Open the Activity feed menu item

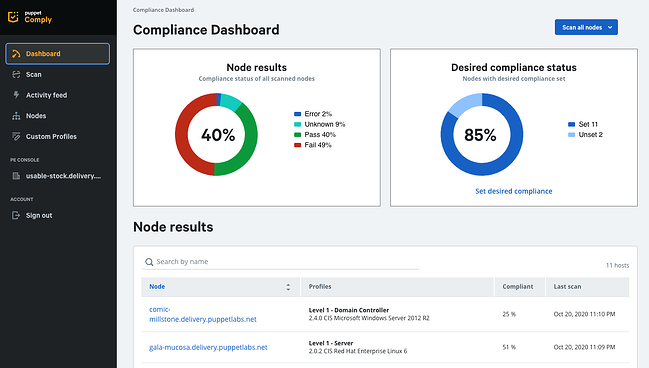[46, 95]
